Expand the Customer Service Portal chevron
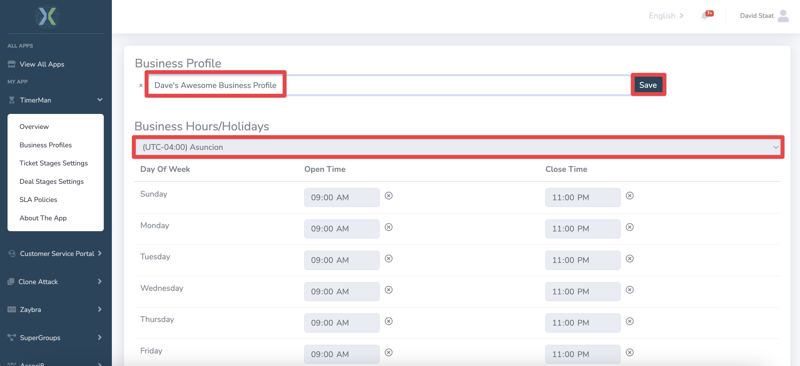Viewport: 800px width, 366px height. pos(99,254)
